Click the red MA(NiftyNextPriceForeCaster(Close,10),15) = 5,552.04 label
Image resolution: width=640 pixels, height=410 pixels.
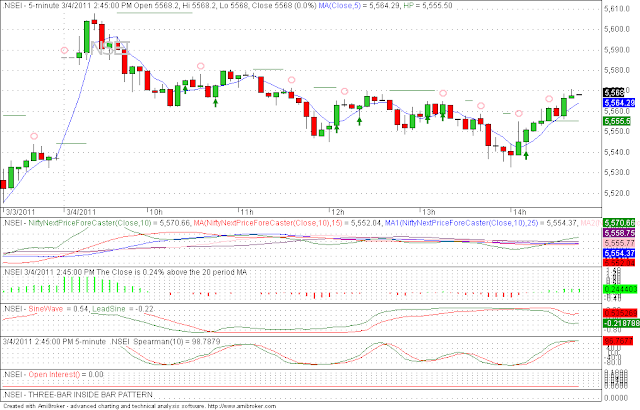point(287,223)
